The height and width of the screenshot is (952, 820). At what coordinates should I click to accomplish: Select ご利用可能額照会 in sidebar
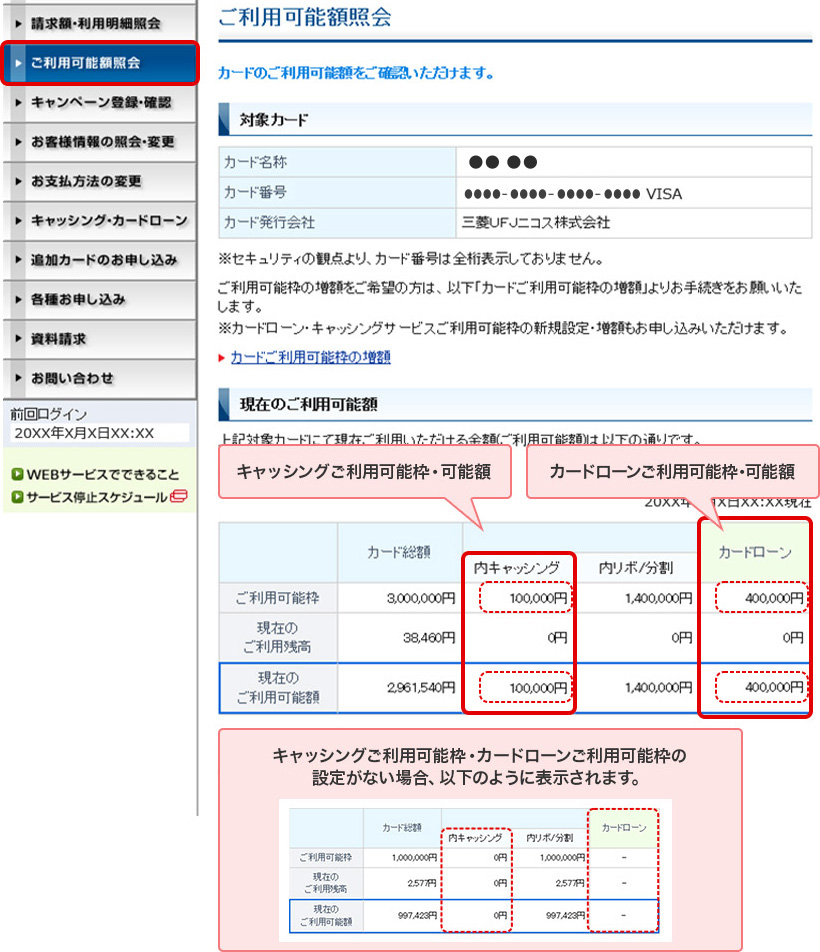pyautogui.click(x=85, y=62)
